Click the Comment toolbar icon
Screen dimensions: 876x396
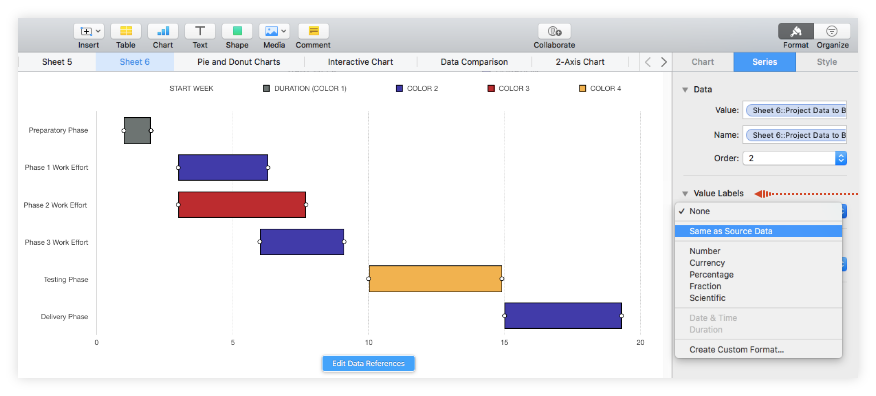click(313, 31)
